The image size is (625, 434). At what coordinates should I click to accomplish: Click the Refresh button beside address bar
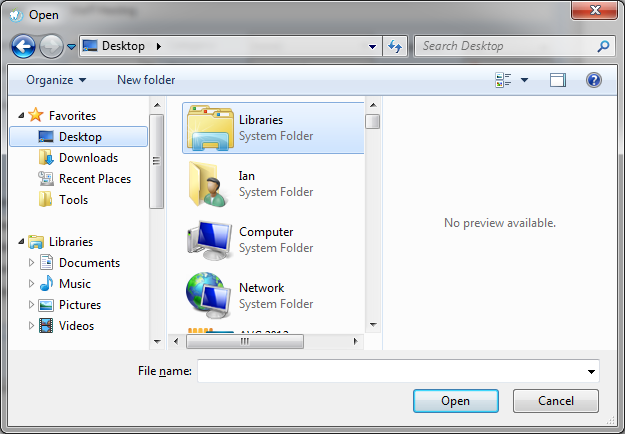pos(395,46)
